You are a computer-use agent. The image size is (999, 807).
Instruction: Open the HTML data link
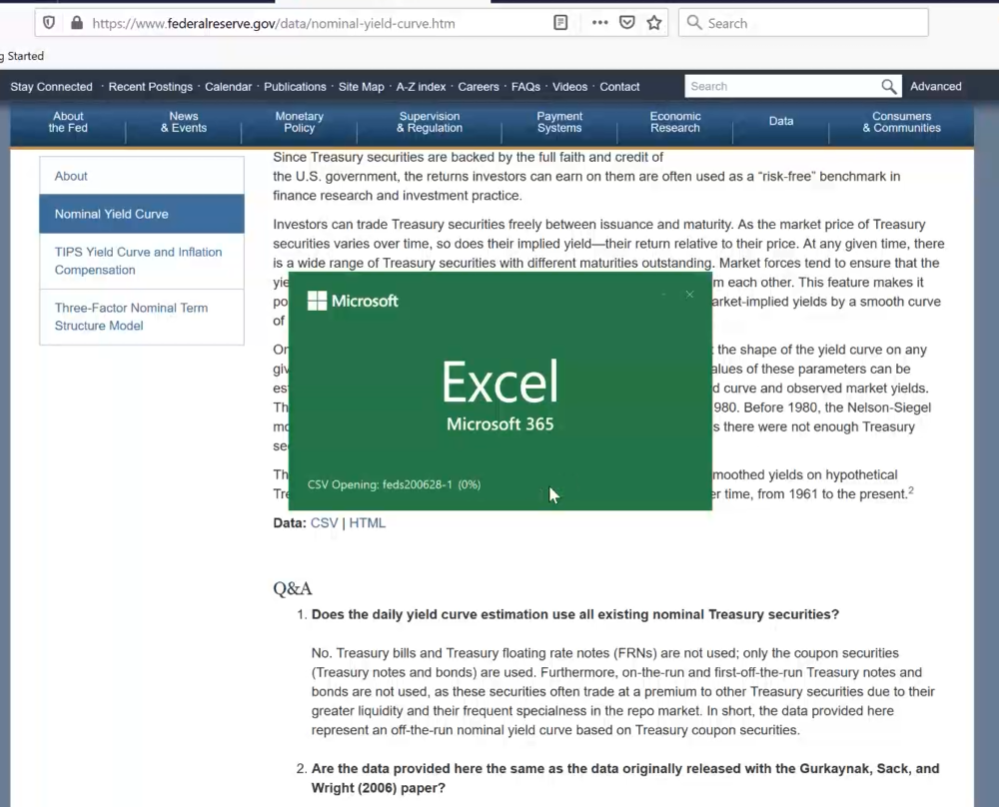point(367,522)
